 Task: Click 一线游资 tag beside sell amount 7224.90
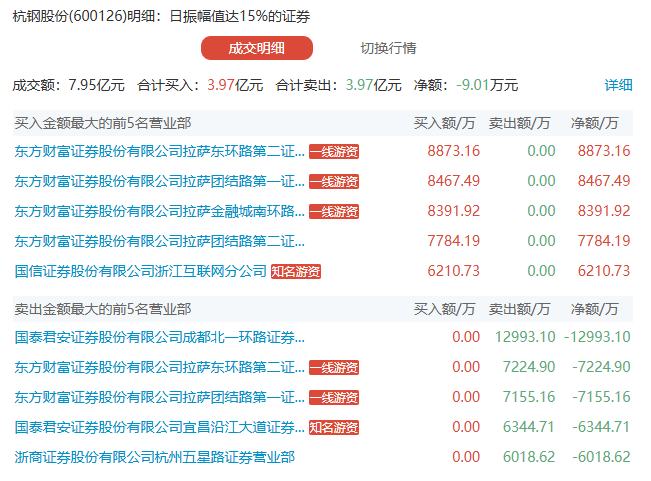click(x=334, y=367)
